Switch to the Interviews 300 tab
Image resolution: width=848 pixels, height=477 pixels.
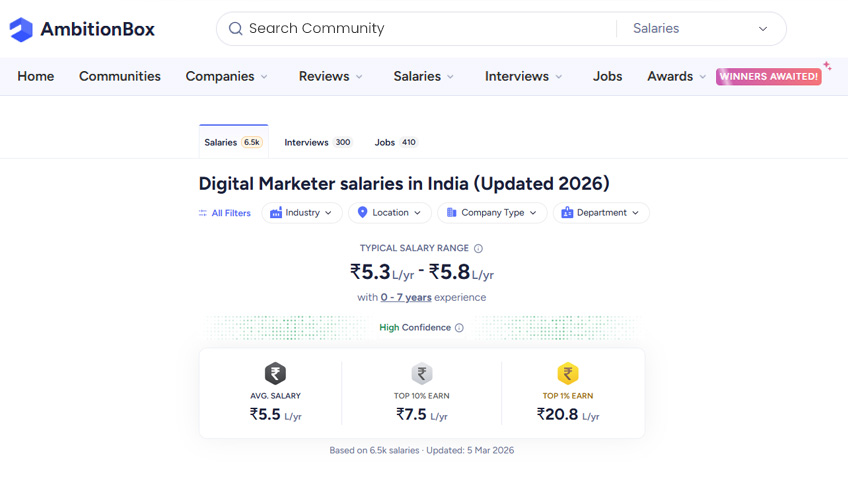click(x=318, y=142)
